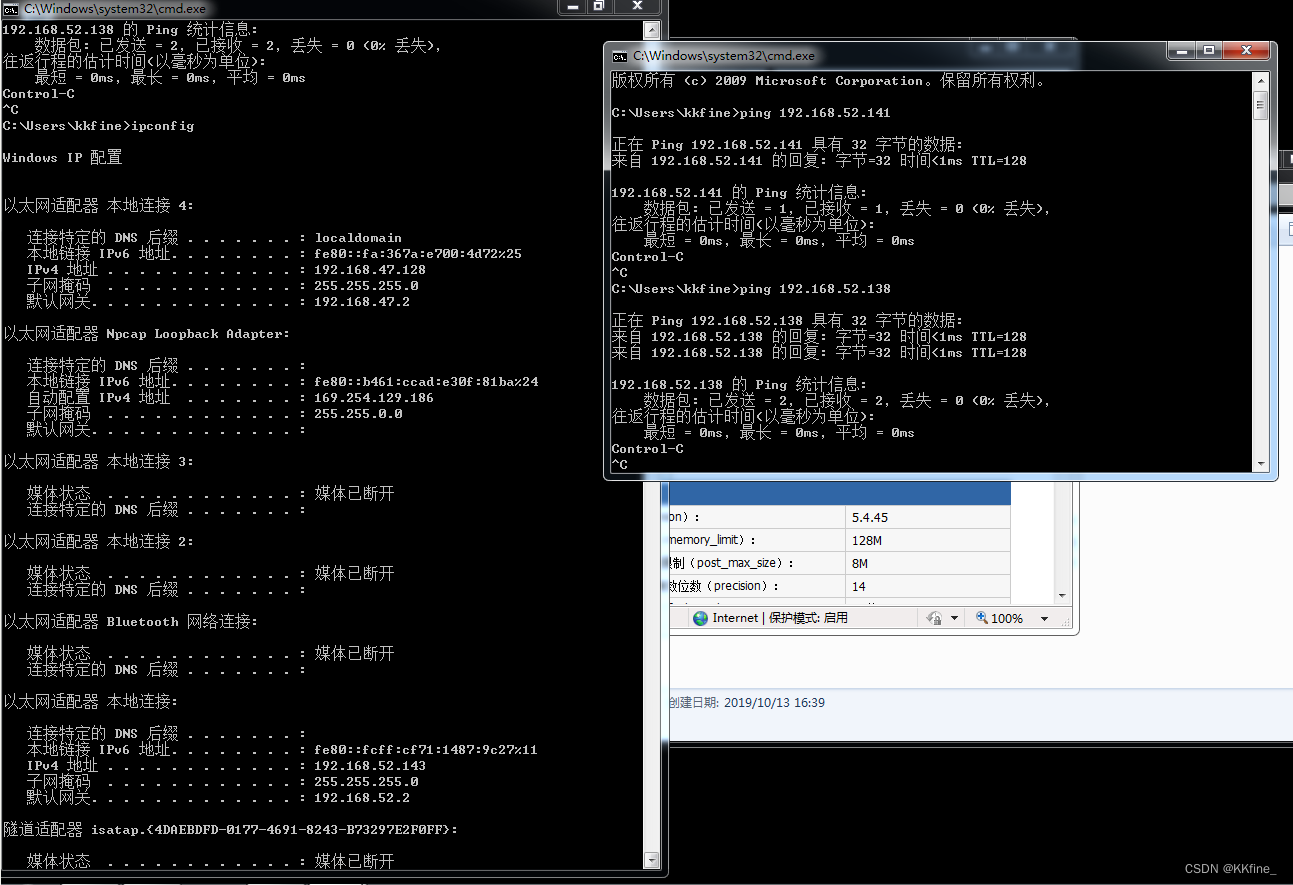The height and width of the screenshot is (885, 1293).
Task: Click the left cmd window's scrollbar up arrow
Action: tap(652, 30)
